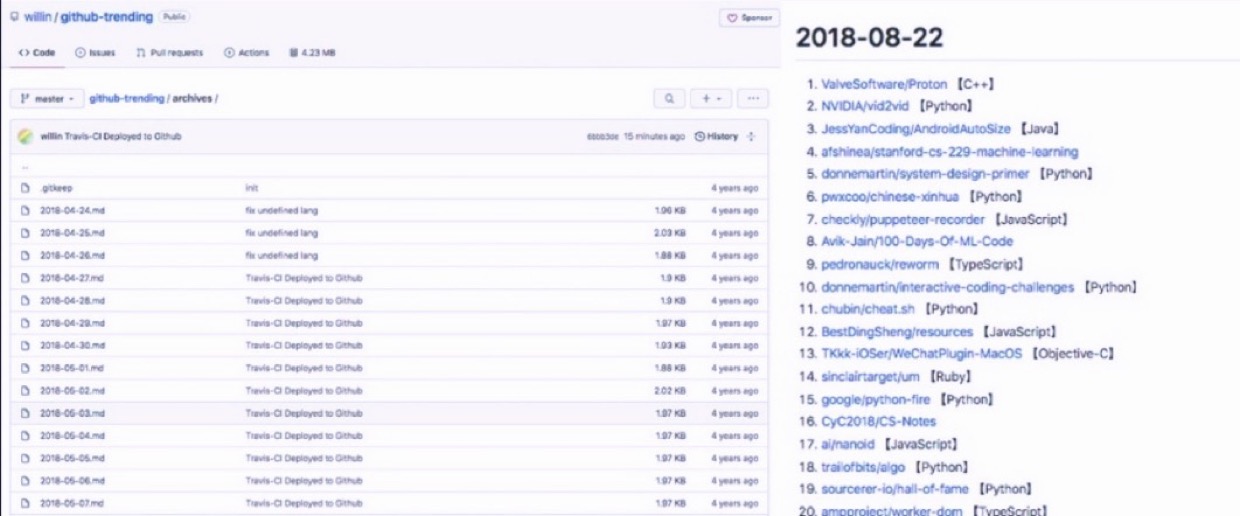
Task: Open the Actions tab
Action: 246,53
